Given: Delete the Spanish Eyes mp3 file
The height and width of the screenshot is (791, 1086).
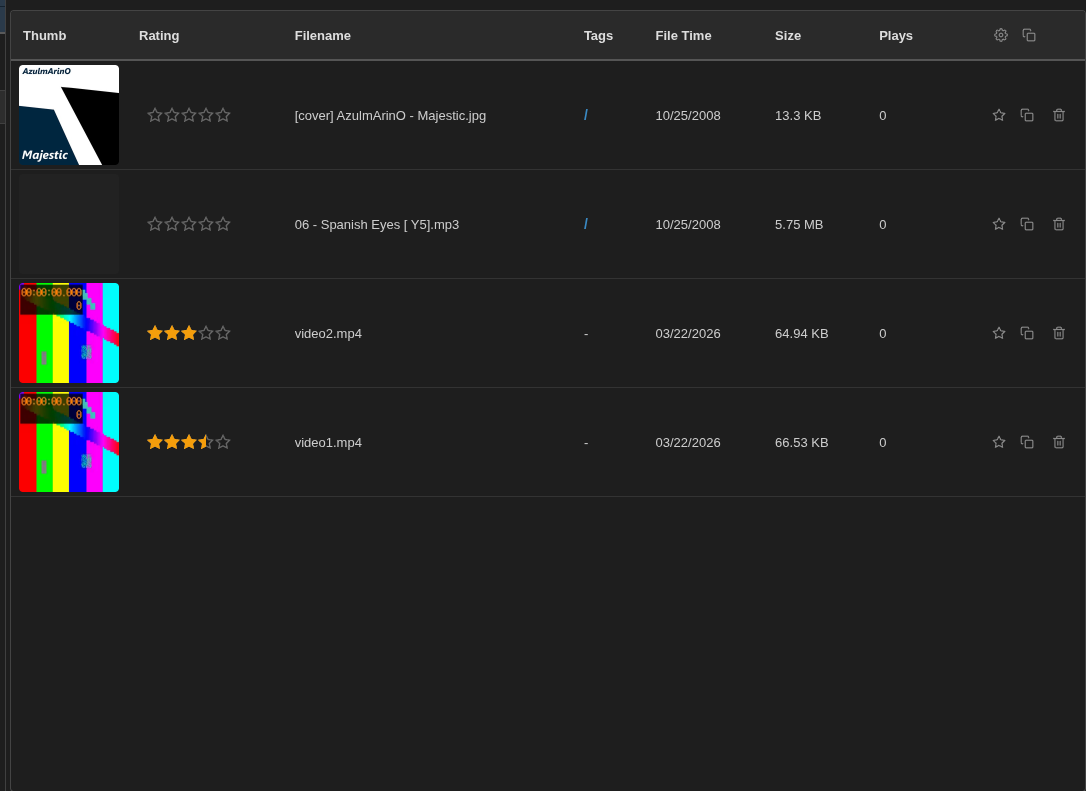Looking at the screenshot, I should [x=1058, y=224].
